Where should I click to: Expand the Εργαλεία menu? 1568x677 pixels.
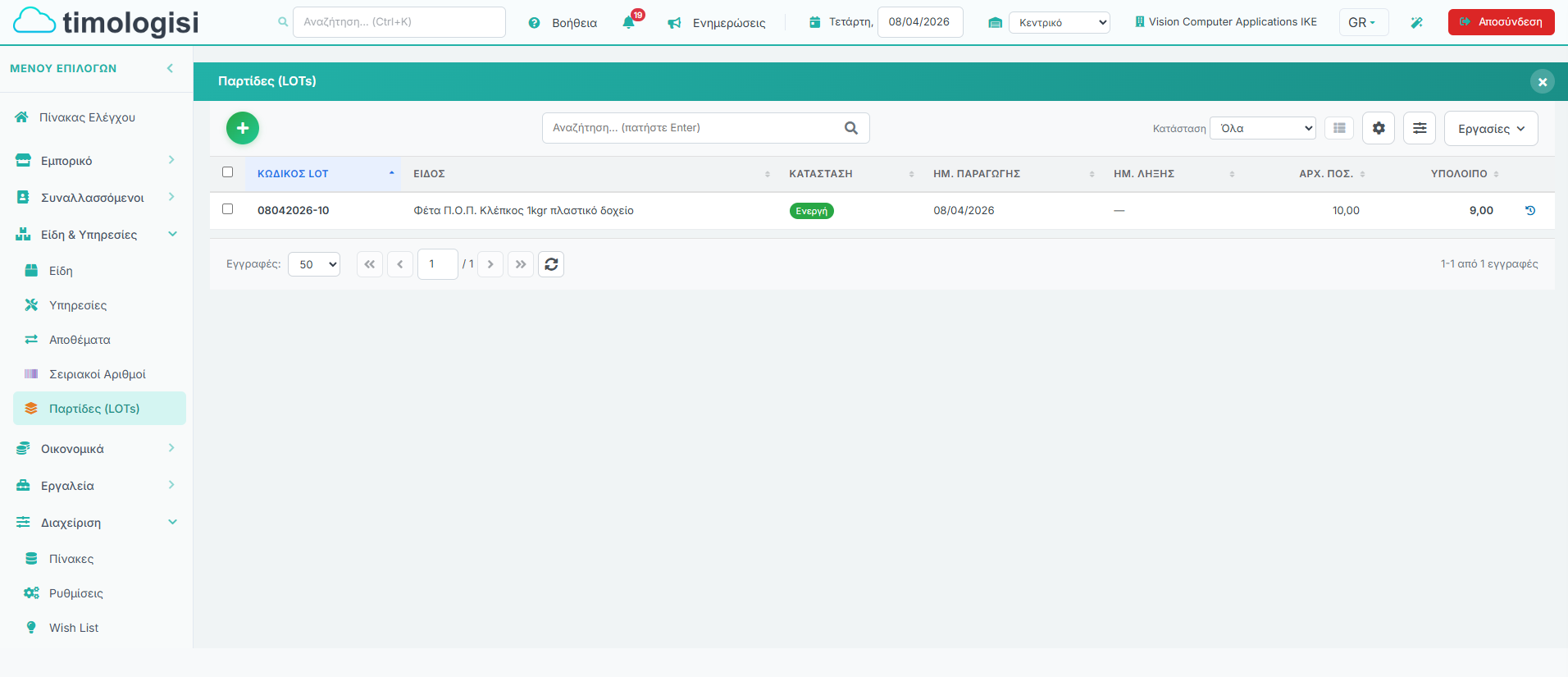[x=96, y=486]
